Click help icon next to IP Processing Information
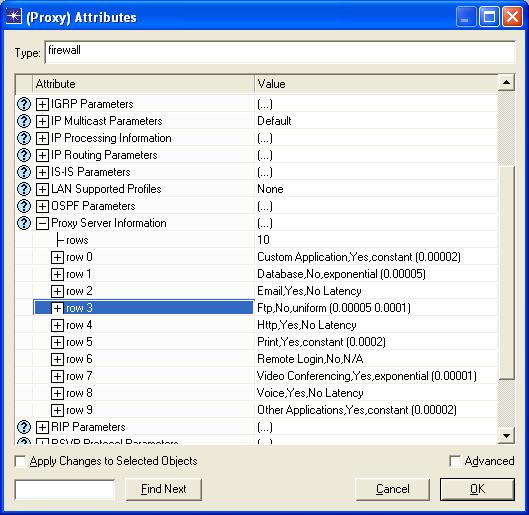 tap(24, 138)
